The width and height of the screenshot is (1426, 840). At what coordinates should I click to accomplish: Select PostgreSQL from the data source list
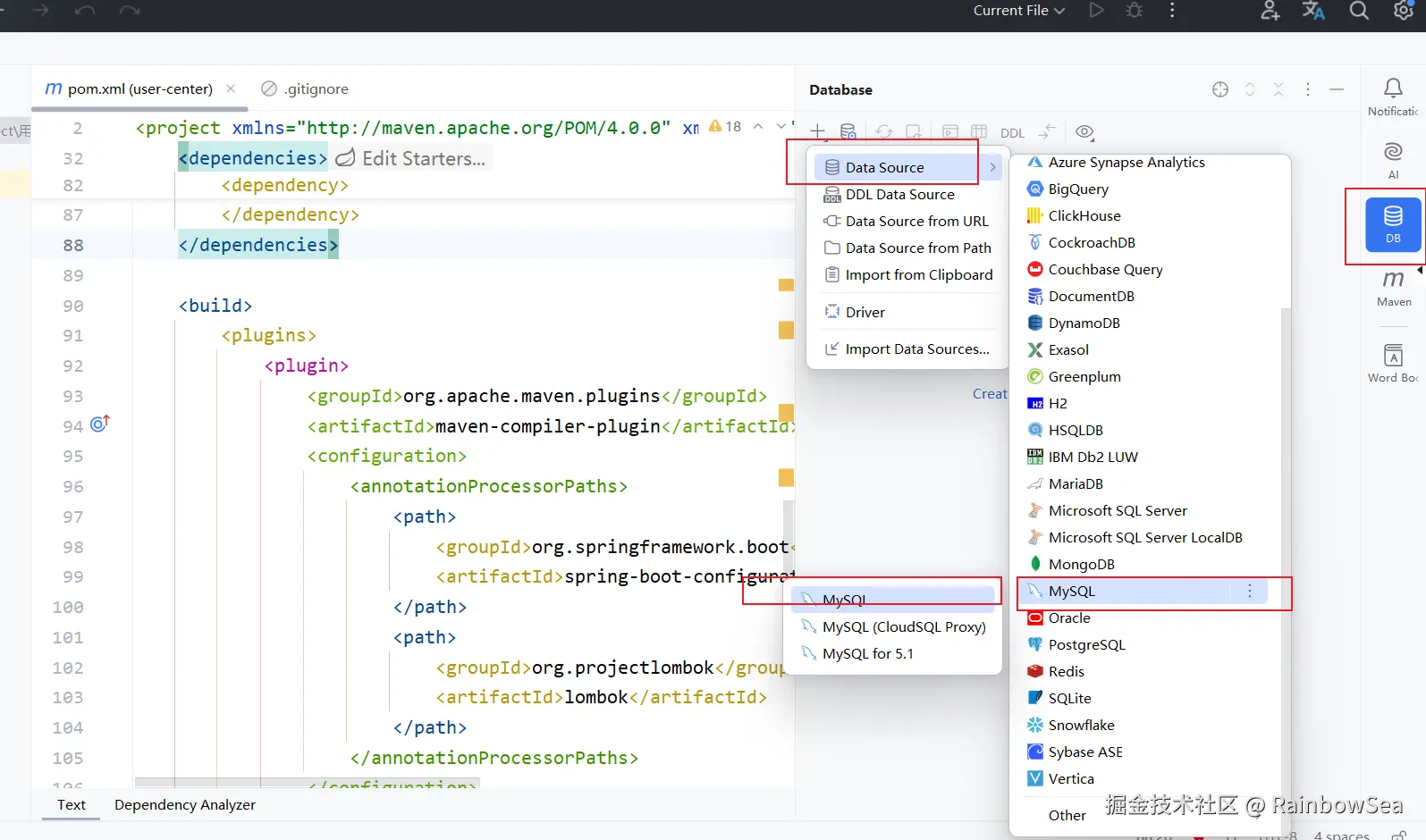tap(1086, 644)
